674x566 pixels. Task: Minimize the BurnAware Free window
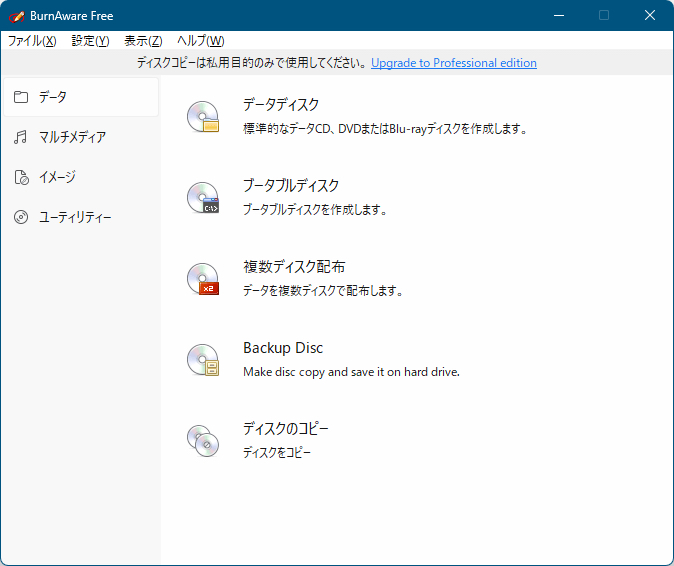(x=559, y=15)
